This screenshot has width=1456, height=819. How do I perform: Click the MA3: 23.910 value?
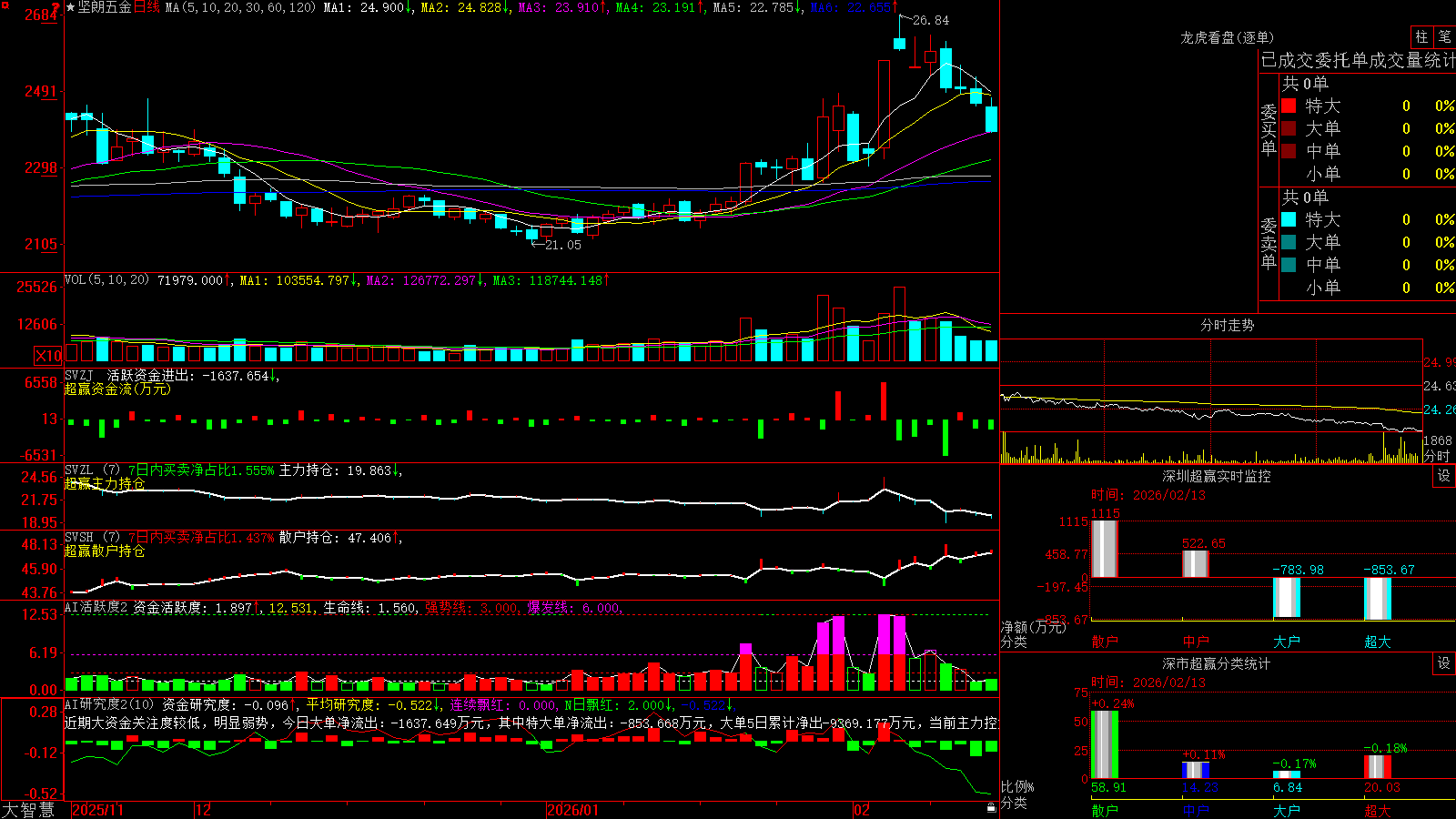click(562, 7)
